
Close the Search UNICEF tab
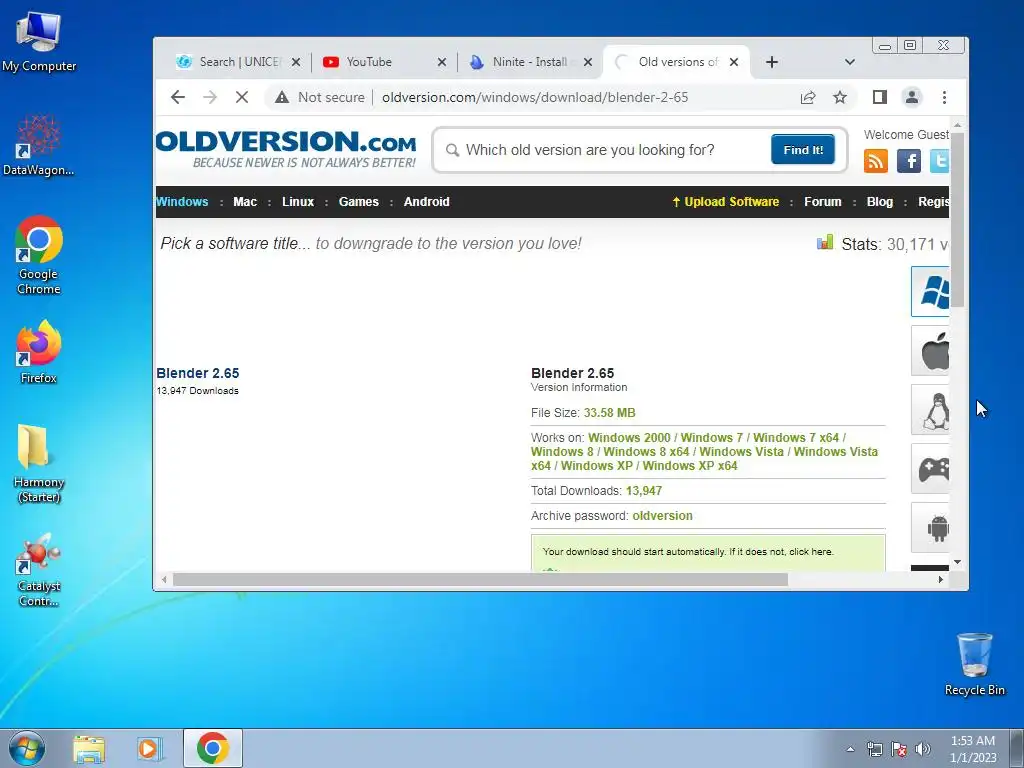coord(296,62)
